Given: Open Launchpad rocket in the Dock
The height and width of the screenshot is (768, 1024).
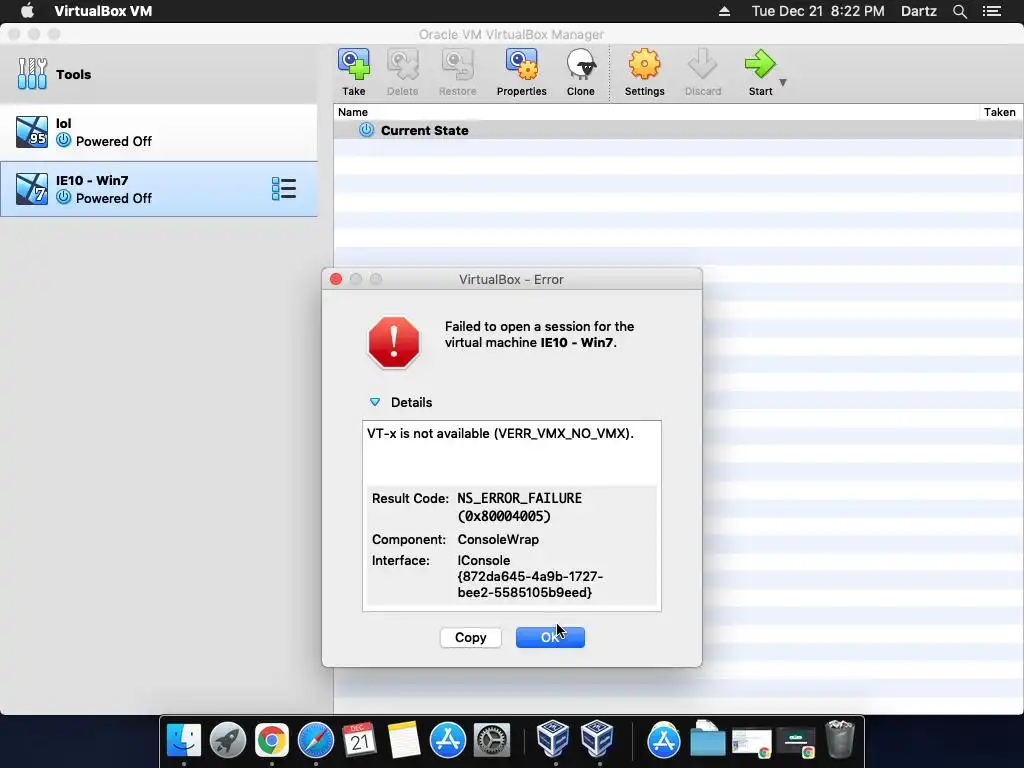Looking at the screenshot, I should pos(227,741).
